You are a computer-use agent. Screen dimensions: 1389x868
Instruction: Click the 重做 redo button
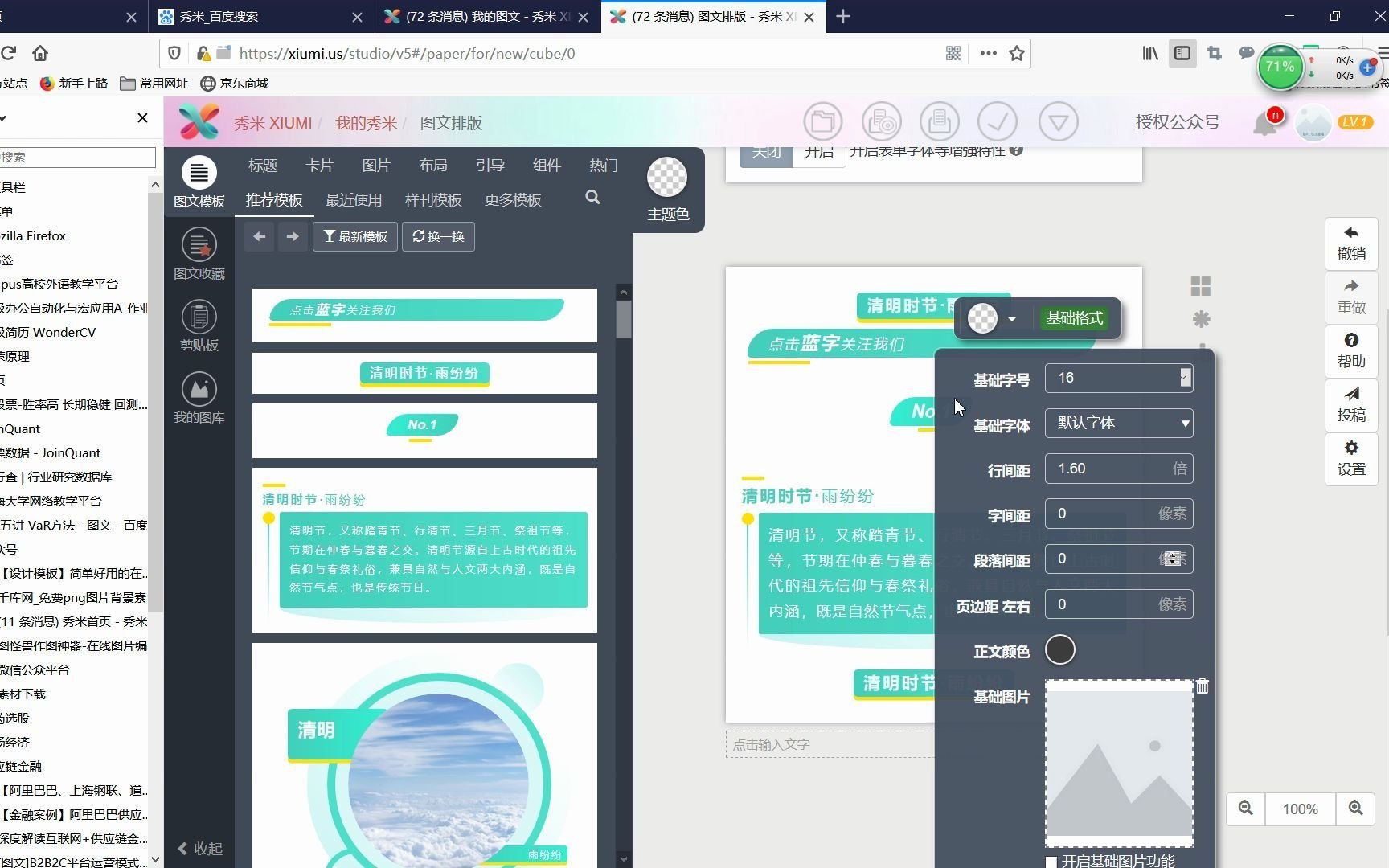click(x=1351, y=297)
